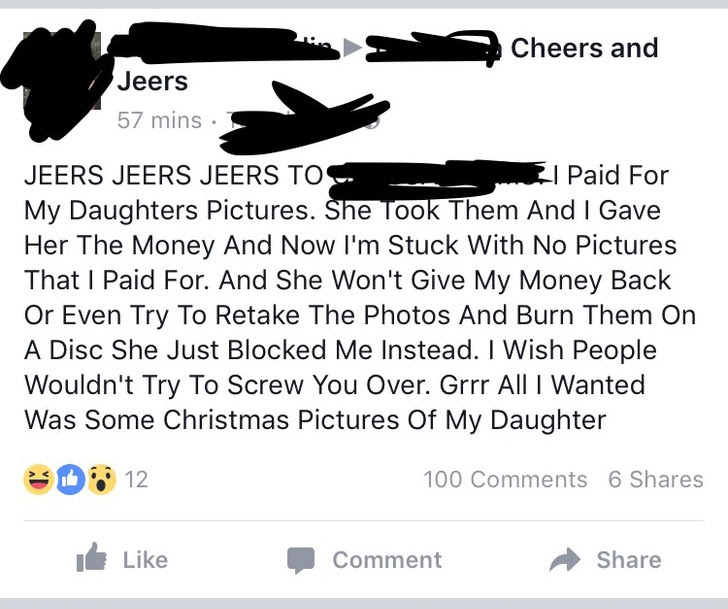
Task: View the 6 Shares list
Action: coord(656,479)
